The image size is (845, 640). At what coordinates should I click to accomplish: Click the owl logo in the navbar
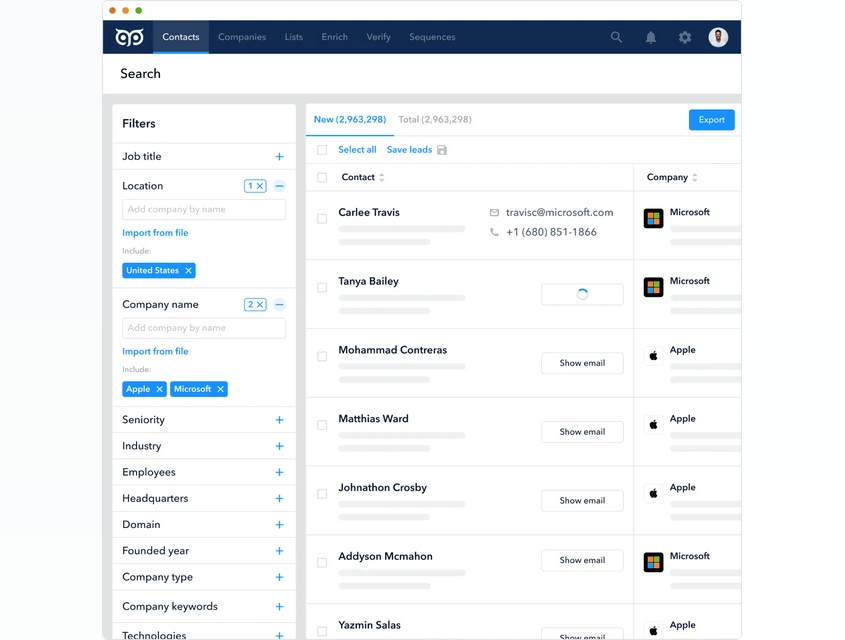[129, 37]
